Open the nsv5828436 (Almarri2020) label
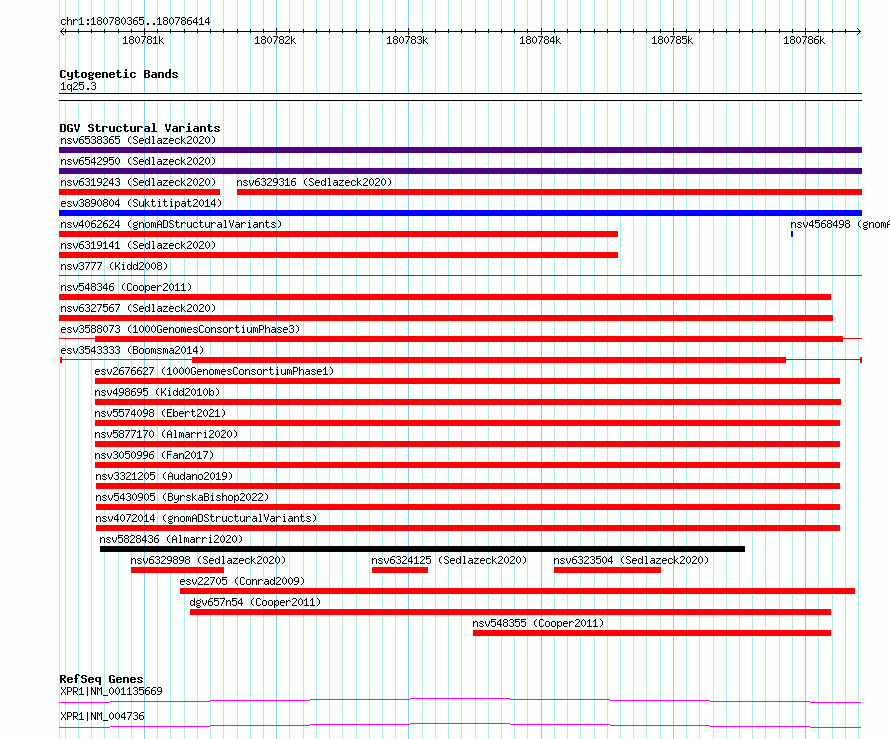 [171, 539]
